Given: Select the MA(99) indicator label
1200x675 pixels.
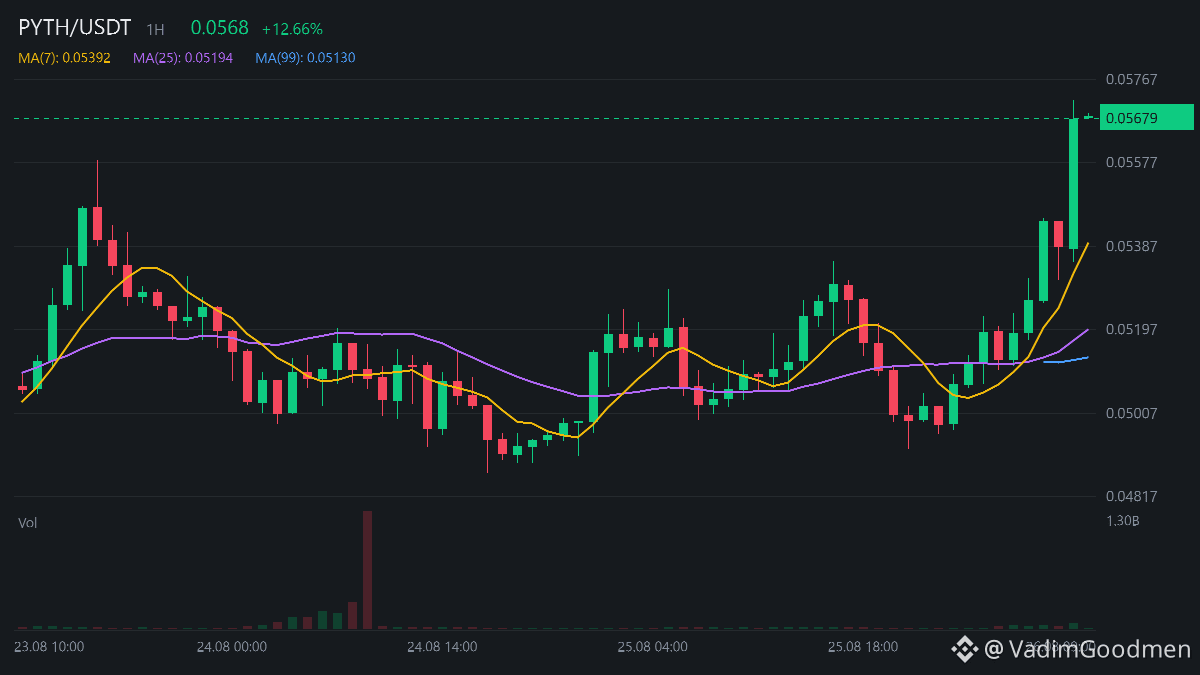Looking at the screenshot, I should 305,58.
